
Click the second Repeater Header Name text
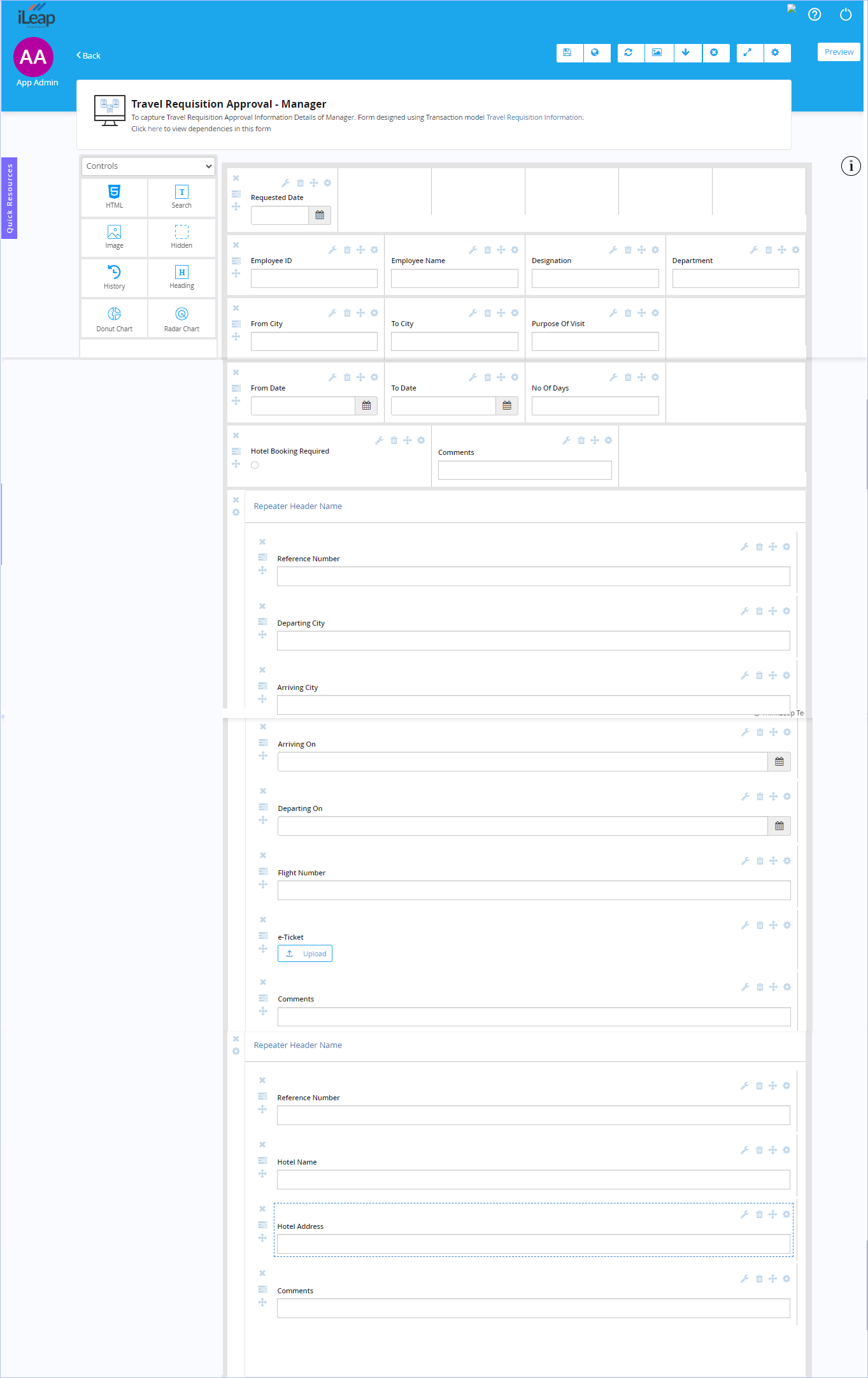coord(298,1045)
